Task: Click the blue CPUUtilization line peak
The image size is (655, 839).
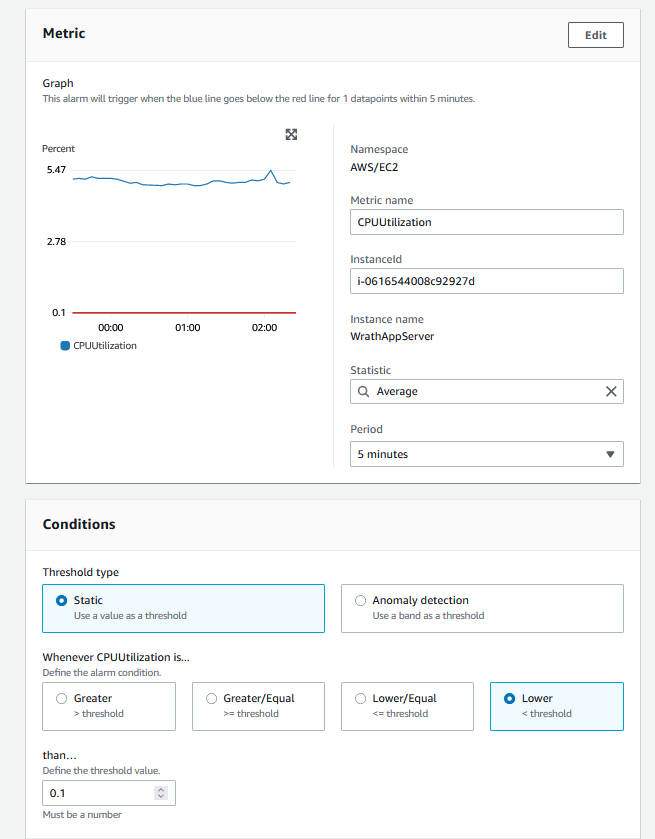Action: coord(270,170)
